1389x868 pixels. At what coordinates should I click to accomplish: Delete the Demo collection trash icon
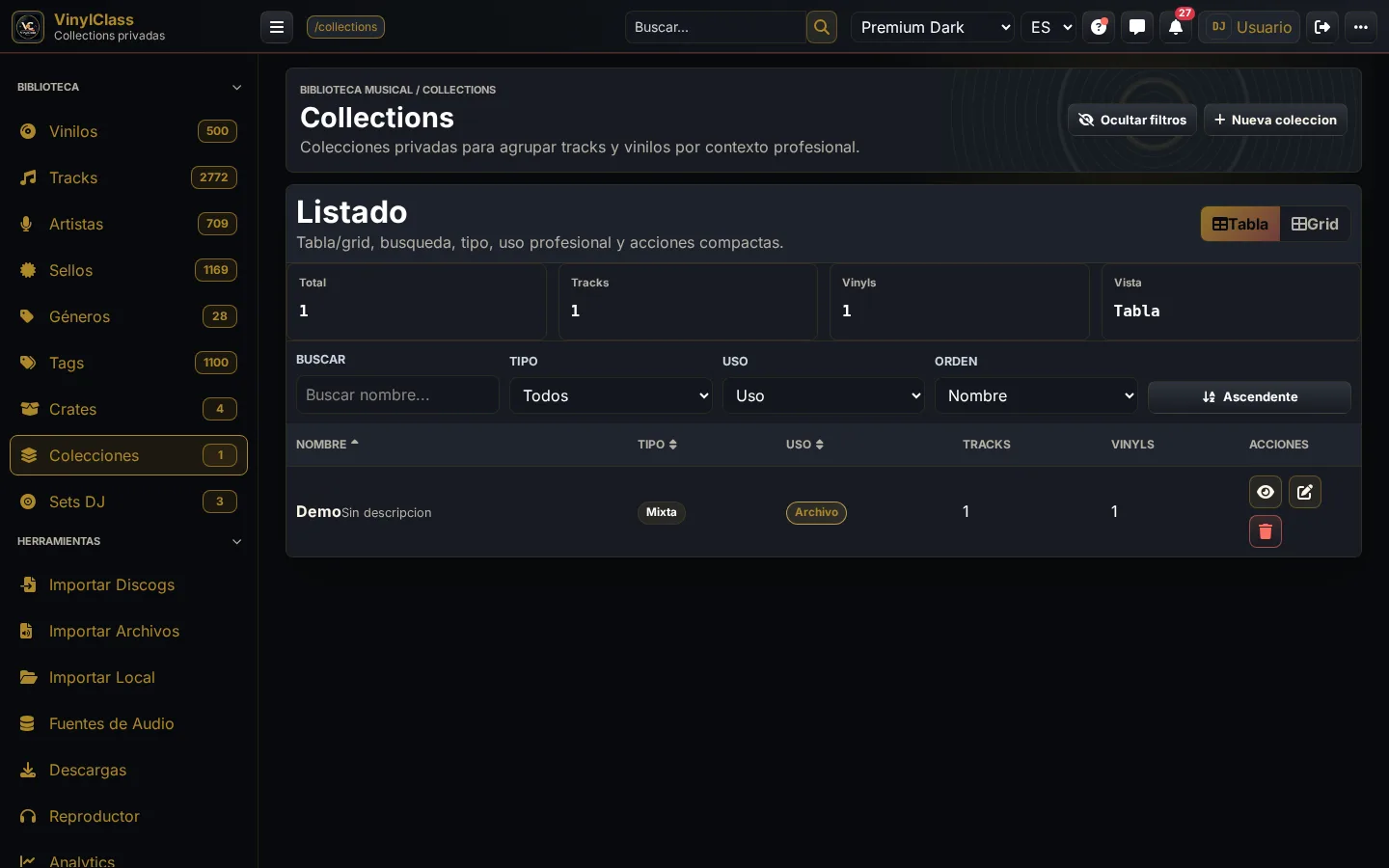pyautogui.click(x=1266, y=531)
